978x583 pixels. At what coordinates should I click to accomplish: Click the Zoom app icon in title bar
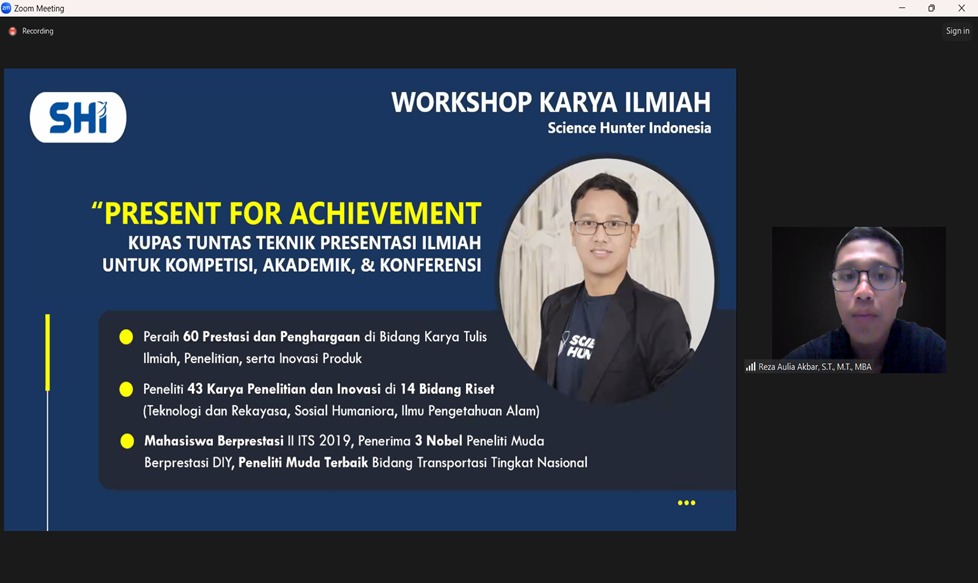(6, 8)
